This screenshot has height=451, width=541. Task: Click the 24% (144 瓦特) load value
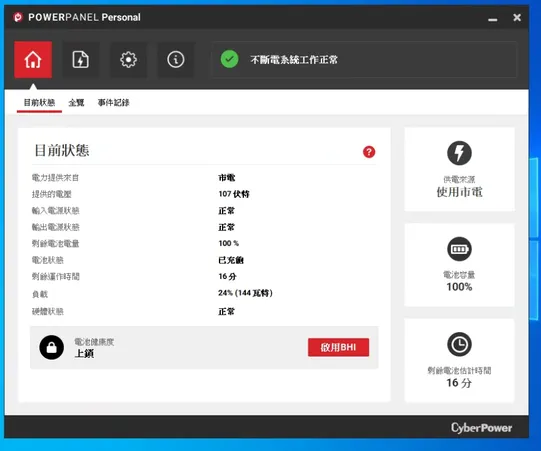pos(245,293)
